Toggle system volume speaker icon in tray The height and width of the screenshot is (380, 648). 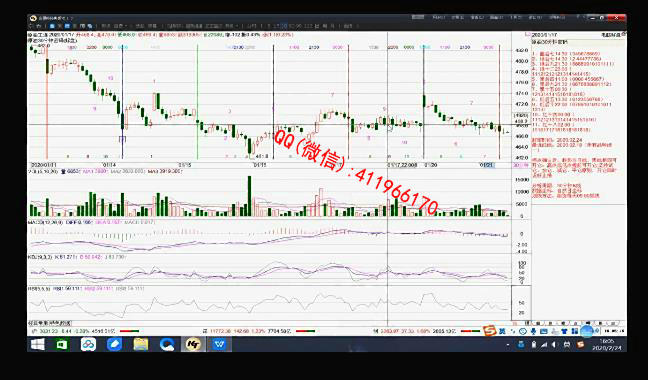(555, 344)
